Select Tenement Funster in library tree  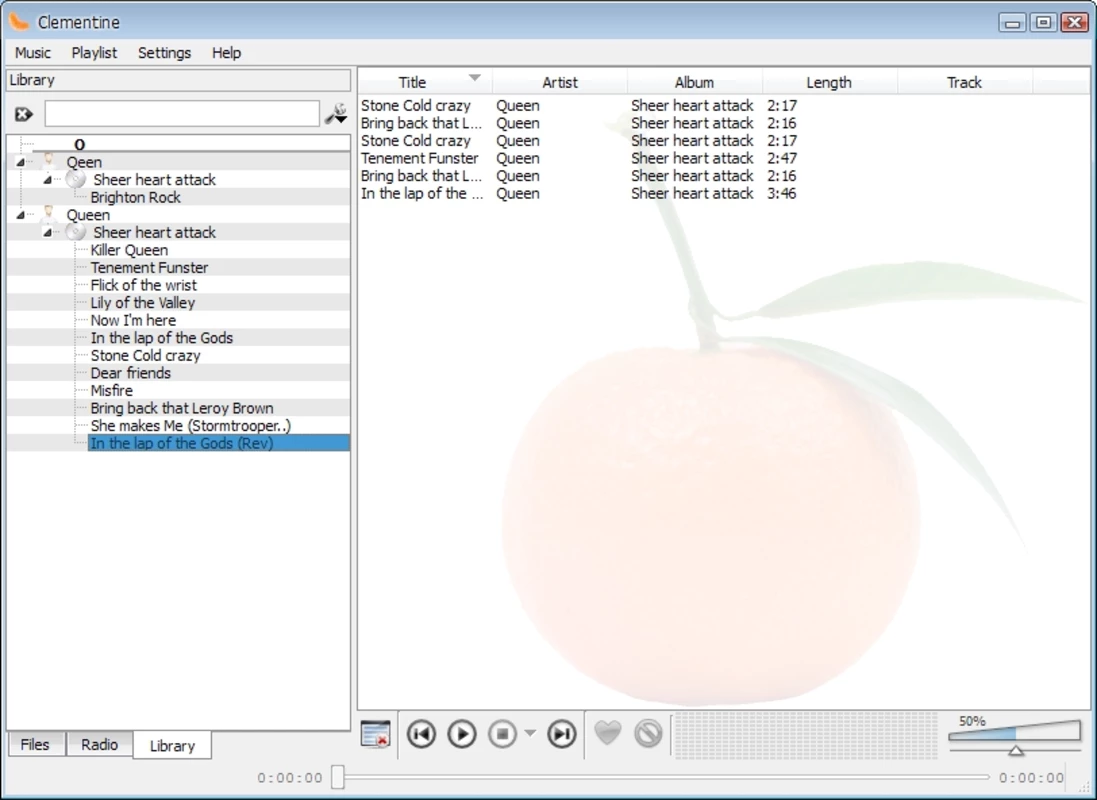click(x=149, y=267)
